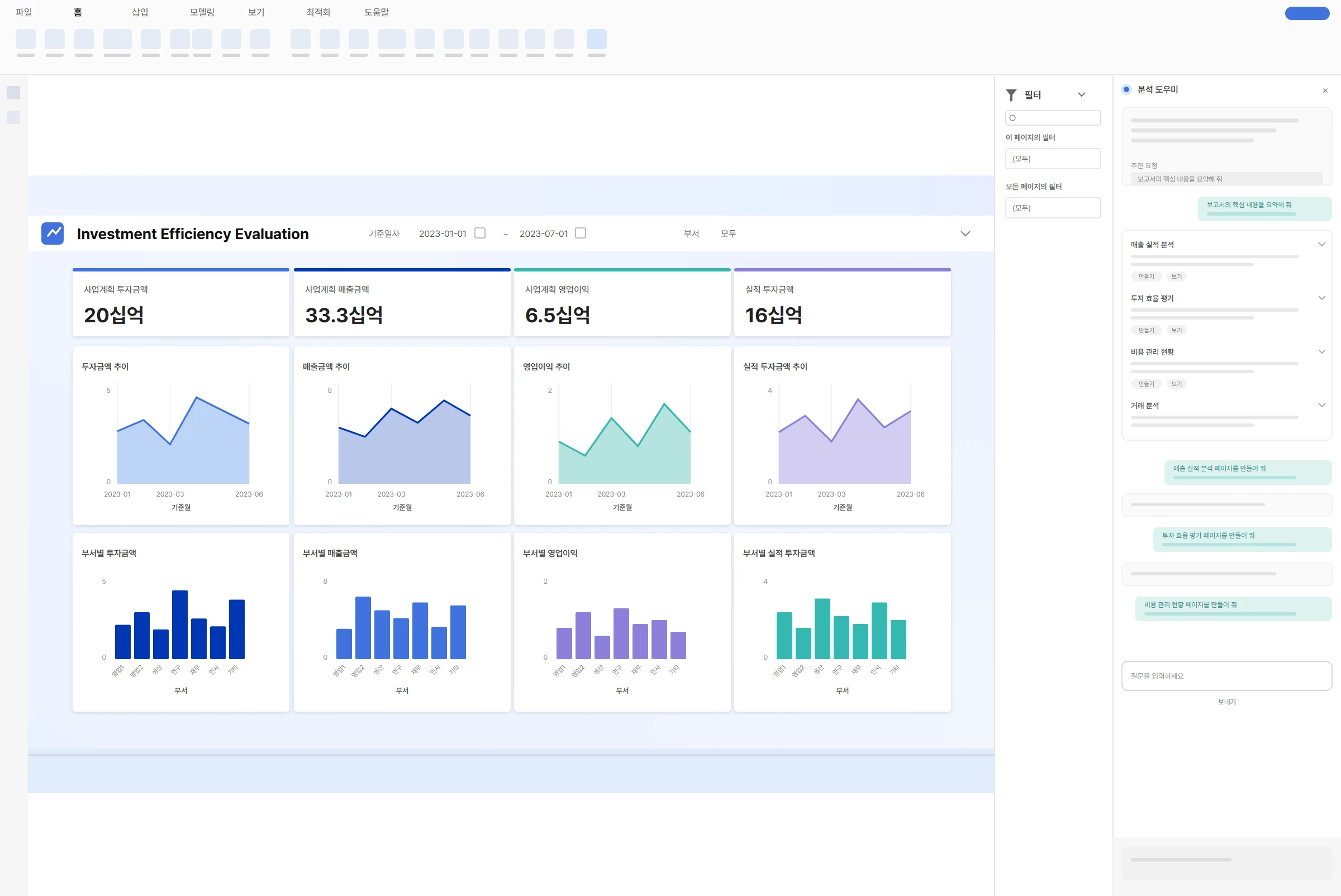
Task: Click the 부서별 매출금액 bar chart
Action: (x=402, y=622)
